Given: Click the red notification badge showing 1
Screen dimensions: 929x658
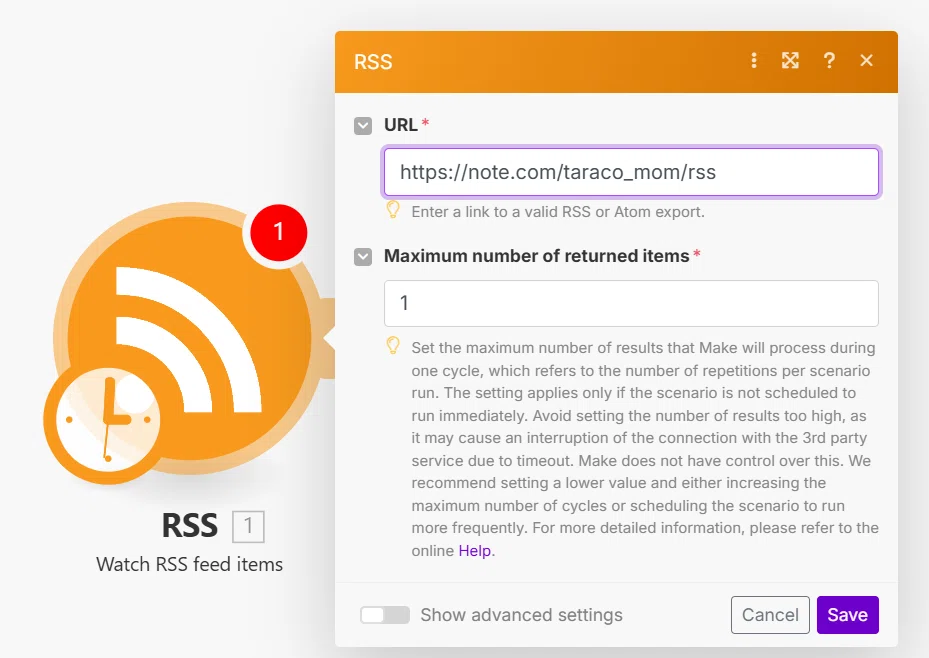Looking at the screenshot, I should pos(278,233).
